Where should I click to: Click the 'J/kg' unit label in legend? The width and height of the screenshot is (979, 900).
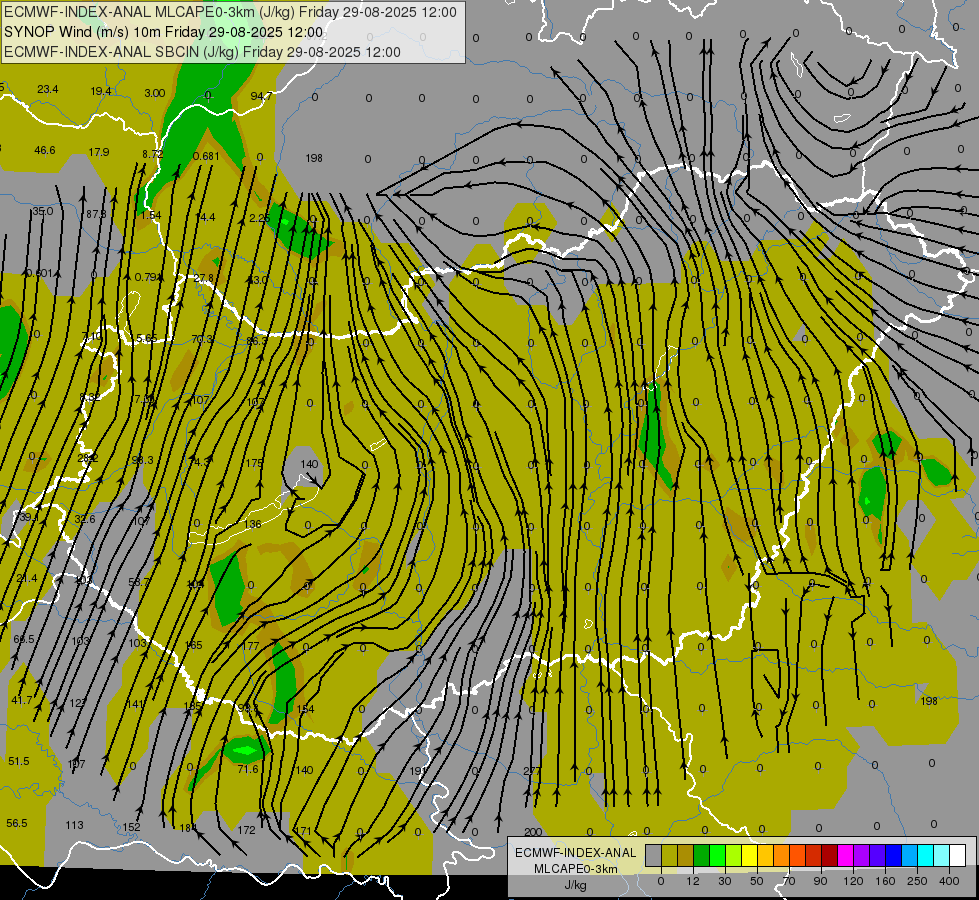[x=575, y=885]
